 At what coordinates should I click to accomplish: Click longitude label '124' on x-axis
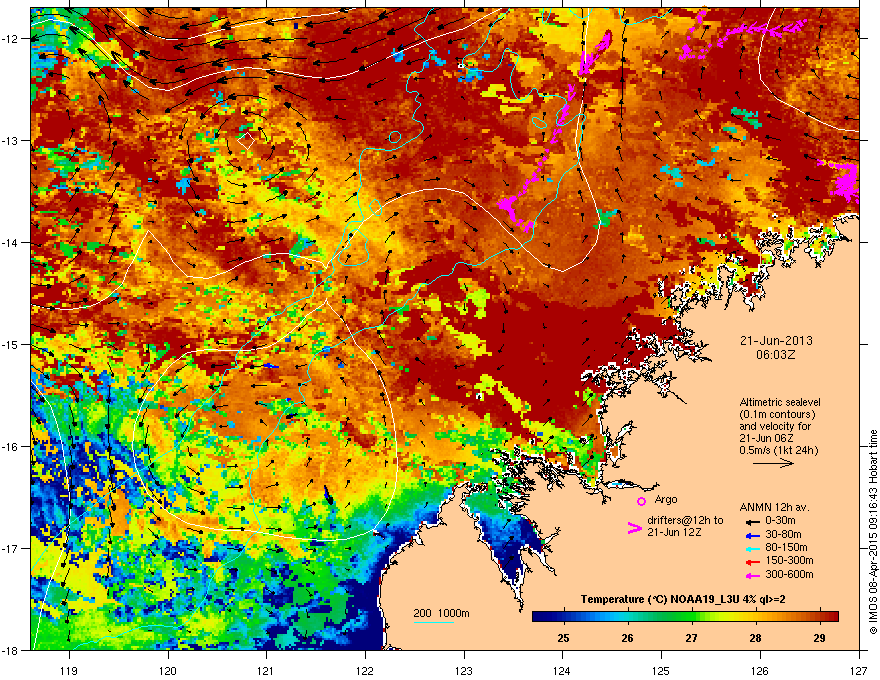pyautogui.click(x=562, y=670)
